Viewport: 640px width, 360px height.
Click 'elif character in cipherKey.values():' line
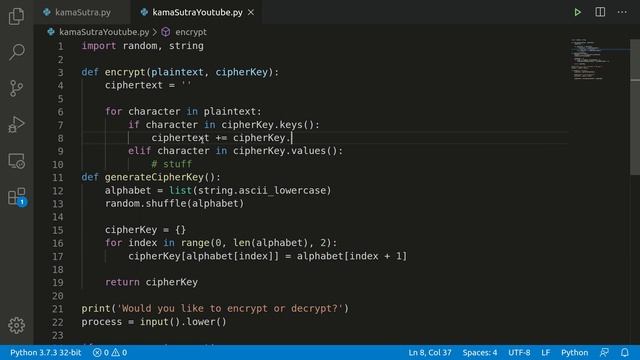tap(236, 151)
